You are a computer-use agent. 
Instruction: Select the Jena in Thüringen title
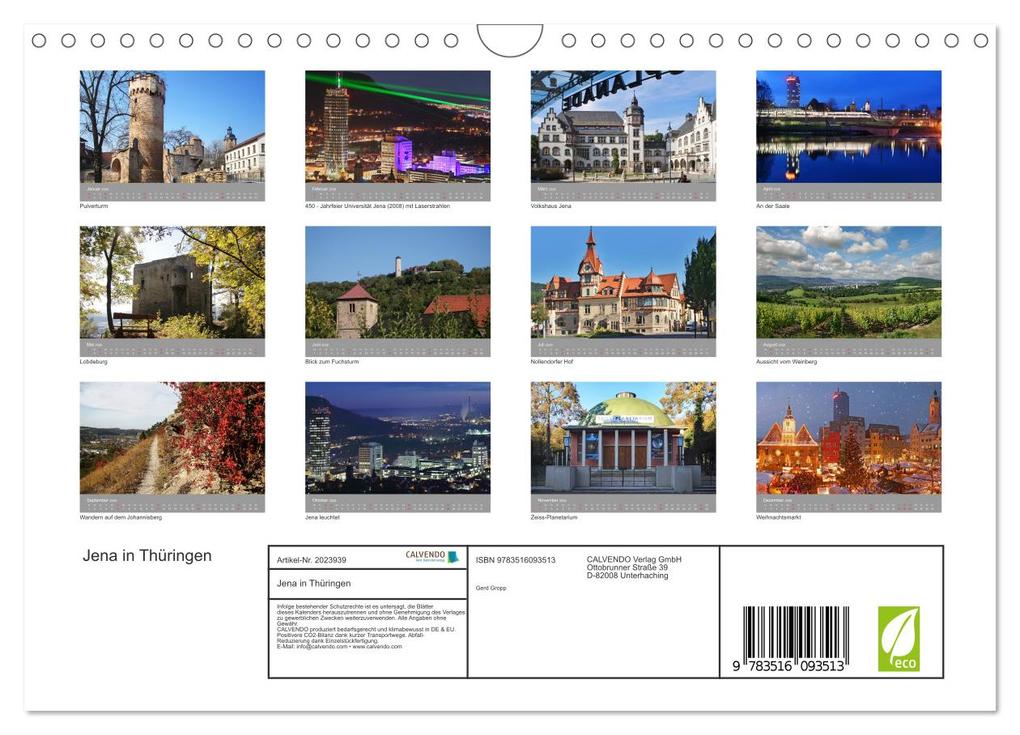[x=146, y=554]
